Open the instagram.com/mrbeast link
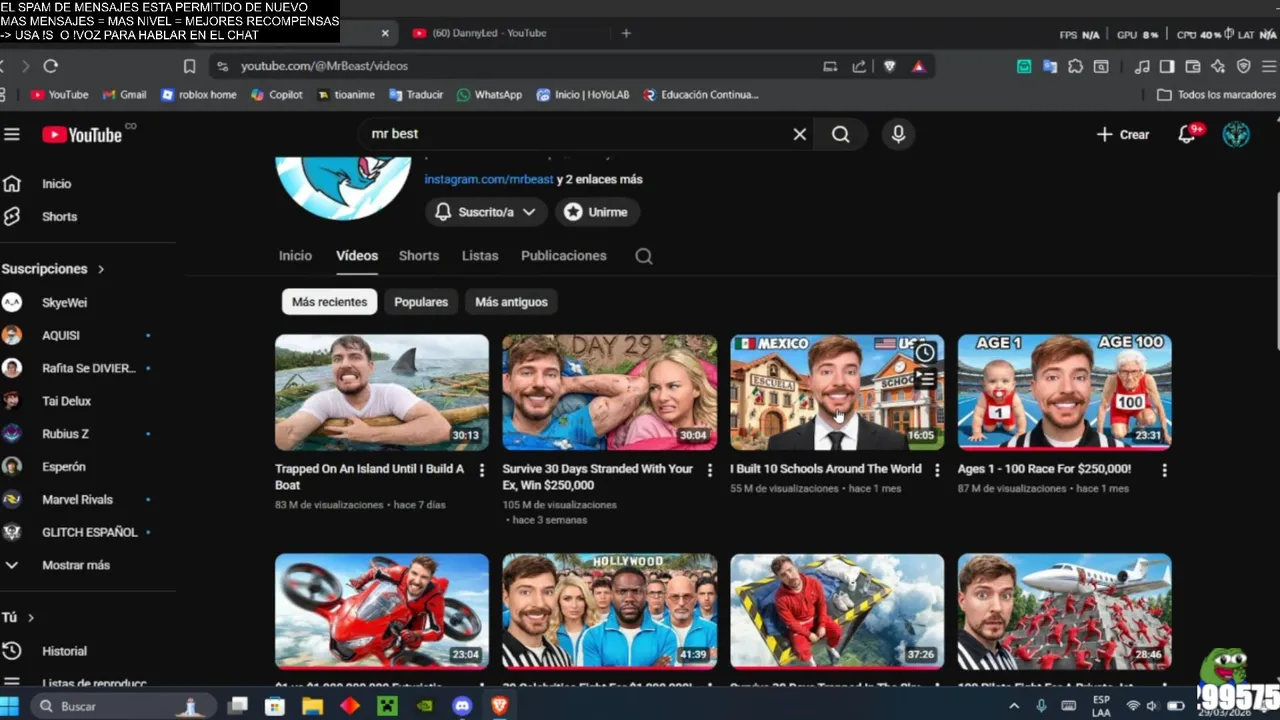 [489, 180]
